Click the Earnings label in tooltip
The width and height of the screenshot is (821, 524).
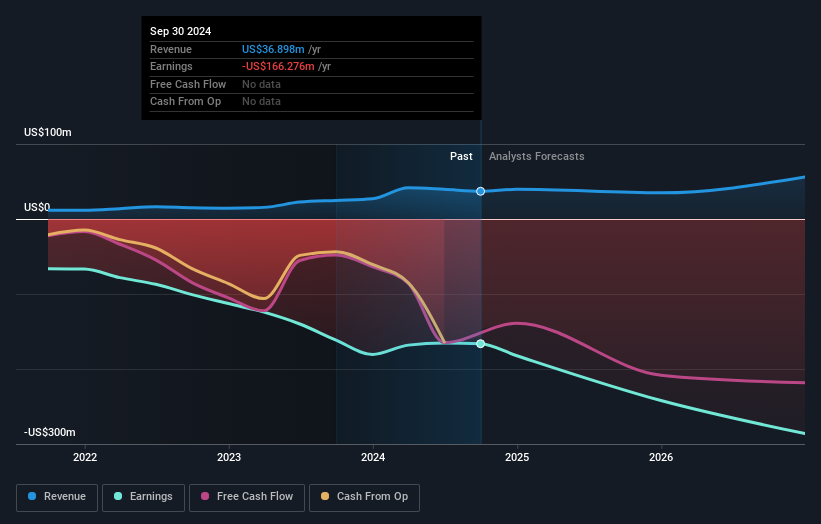[171, 66]
